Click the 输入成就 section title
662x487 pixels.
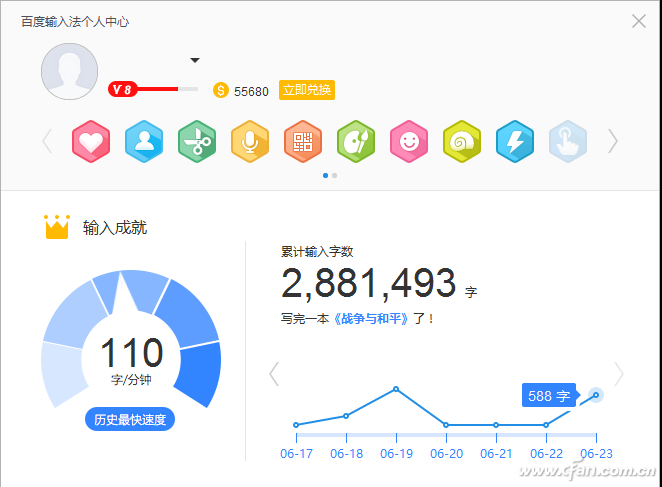pos(114,228)
